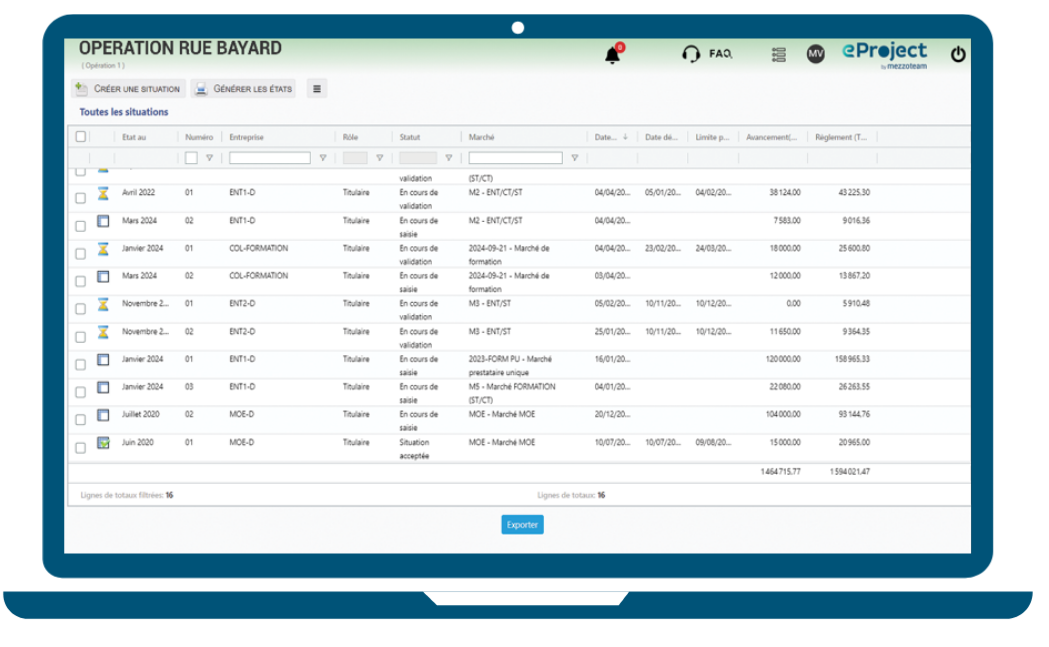The image size is (1049, 647).
Task: Click the 'M5 - Marché FORMATION' cell
Action: (x=512, y=393)
